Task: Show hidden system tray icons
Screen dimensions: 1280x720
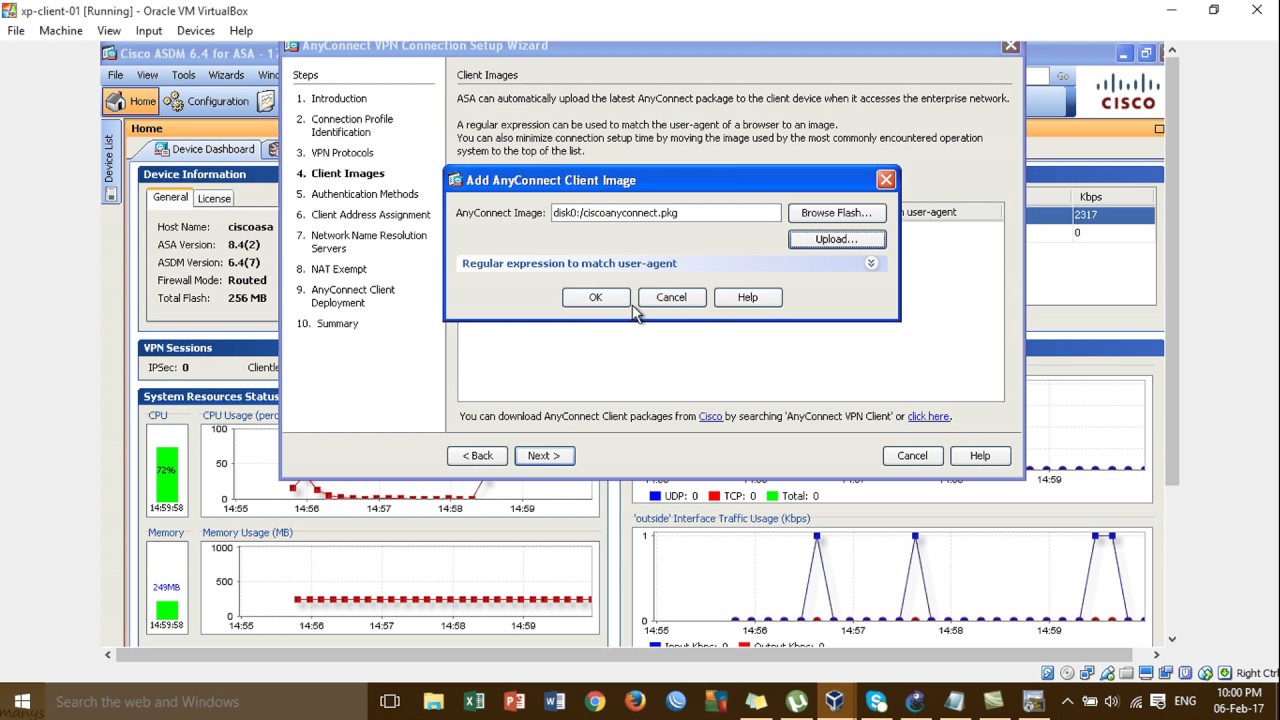Action: tap(1067, 702)
